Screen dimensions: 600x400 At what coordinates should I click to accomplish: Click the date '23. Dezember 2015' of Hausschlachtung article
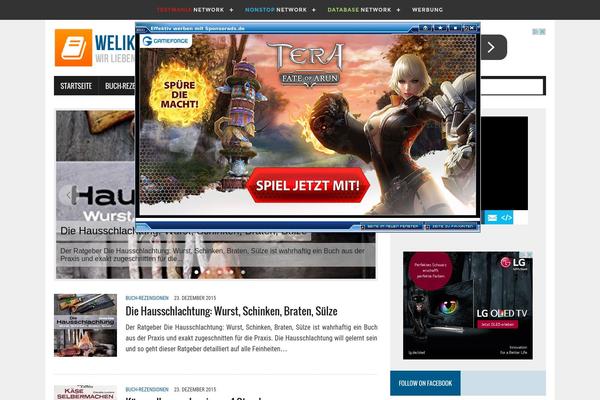click(195, 298)
